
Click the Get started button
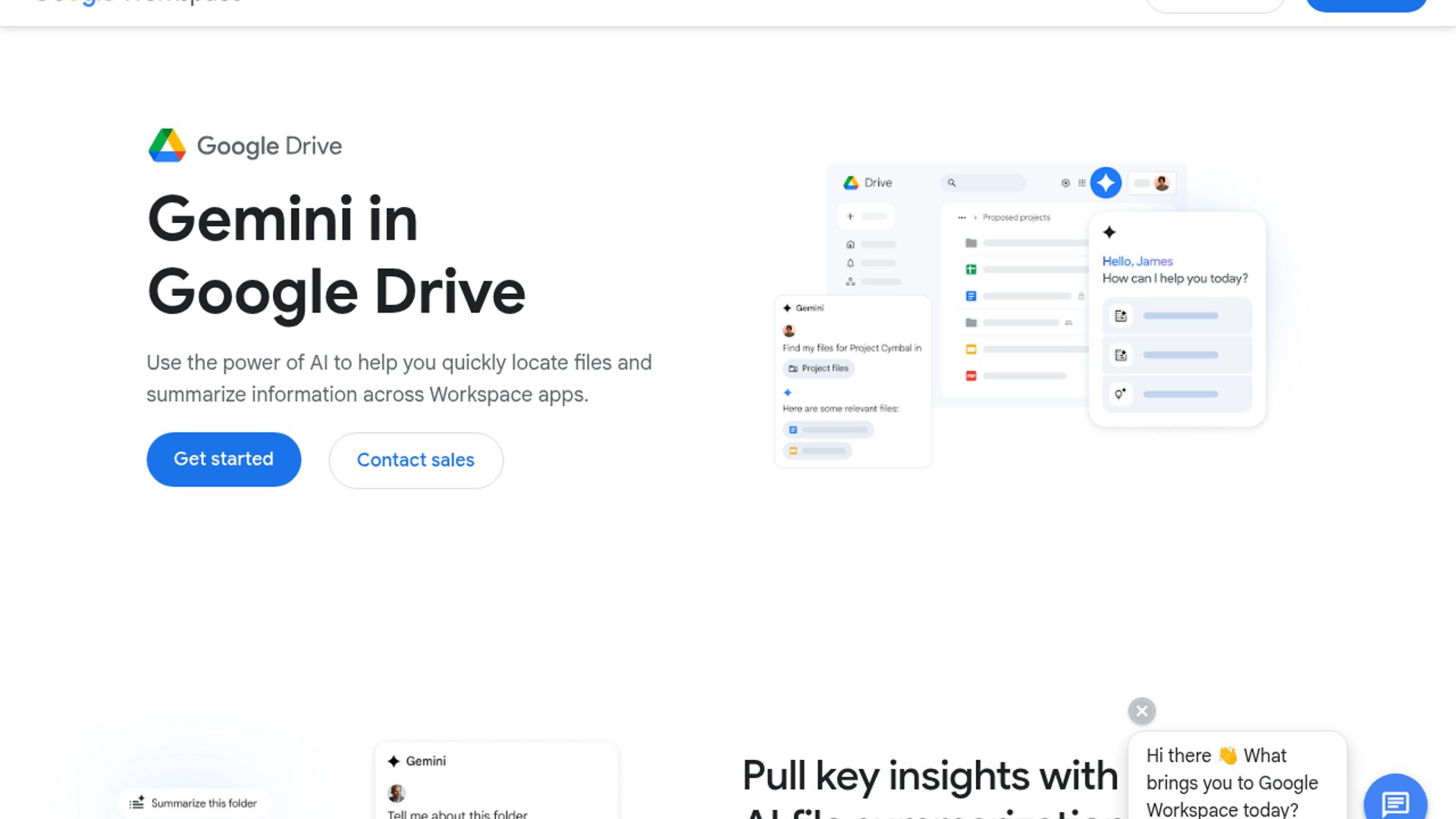tap(224, 460)
